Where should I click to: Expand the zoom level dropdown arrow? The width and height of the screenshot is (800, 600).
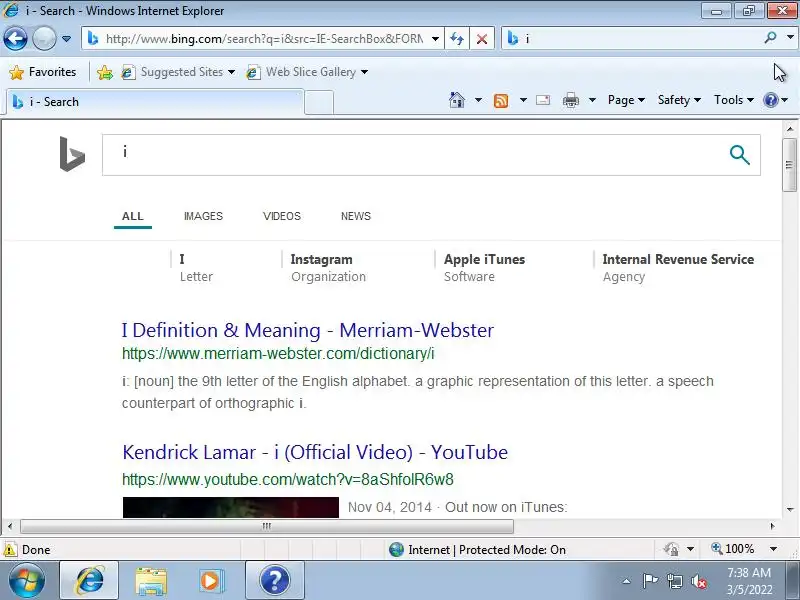pyautogui.click(x=773, y=549)
